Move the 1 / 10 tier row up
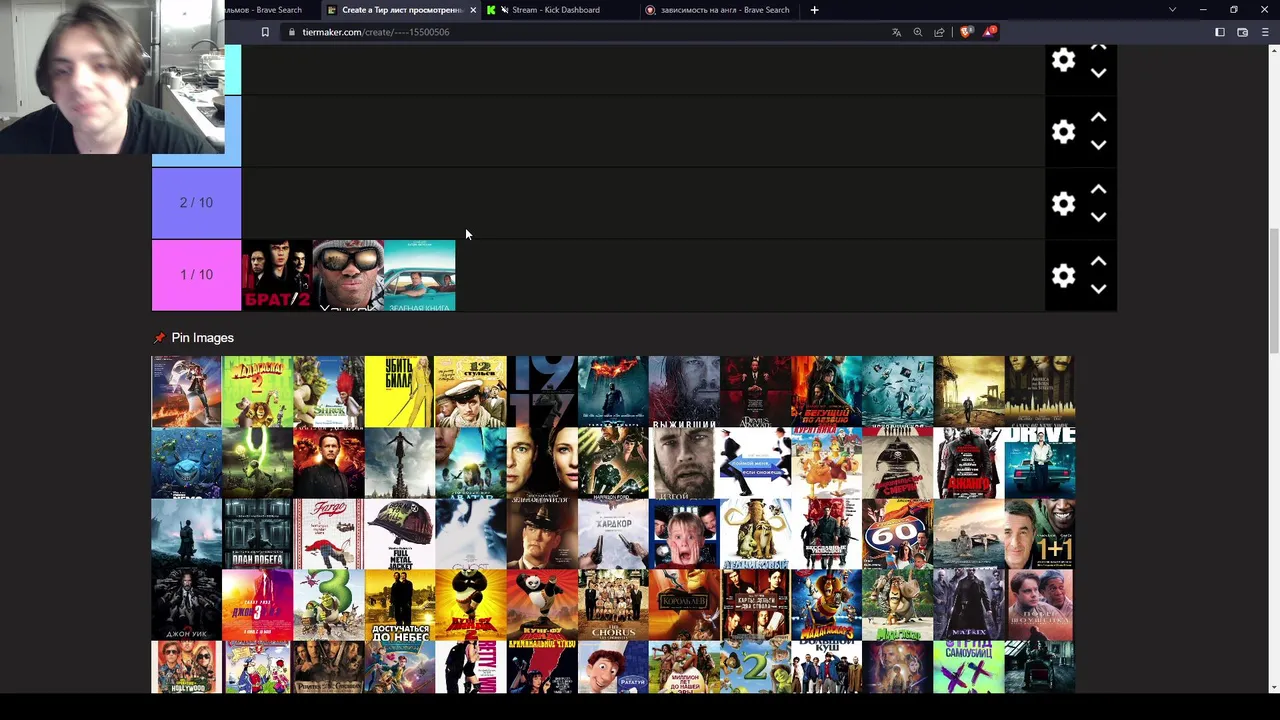1280x720 pixels. (1098, 262)
